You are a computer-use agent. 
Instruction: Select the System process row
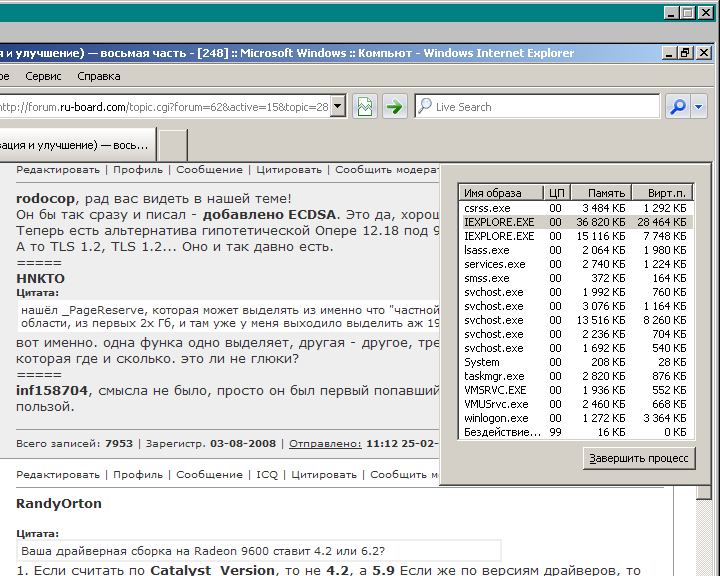[x=576, y=362]
